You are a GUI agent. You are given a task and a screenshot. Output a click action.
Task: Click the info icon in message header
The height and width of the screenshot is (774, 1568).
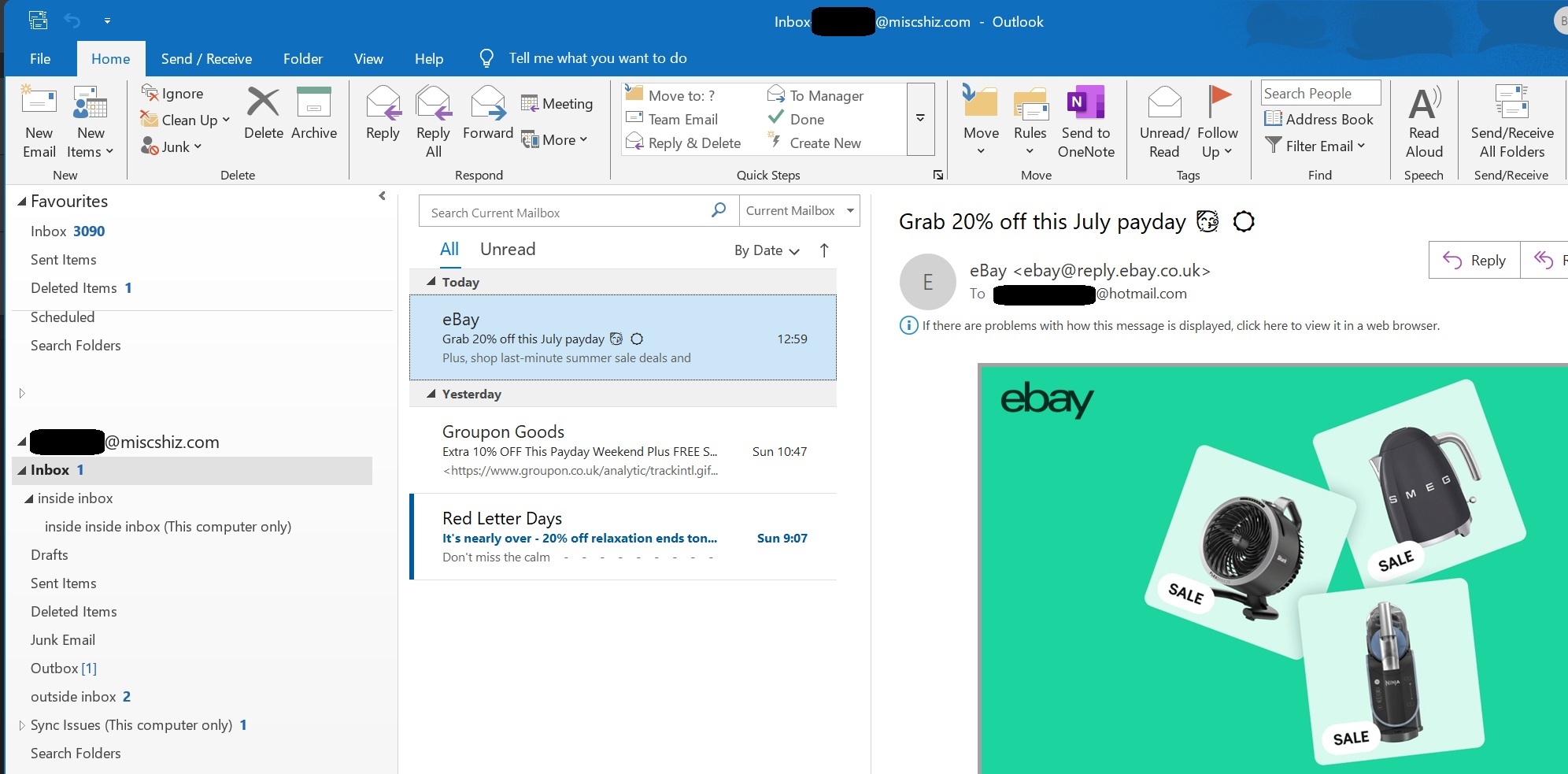tap(908, 325)
